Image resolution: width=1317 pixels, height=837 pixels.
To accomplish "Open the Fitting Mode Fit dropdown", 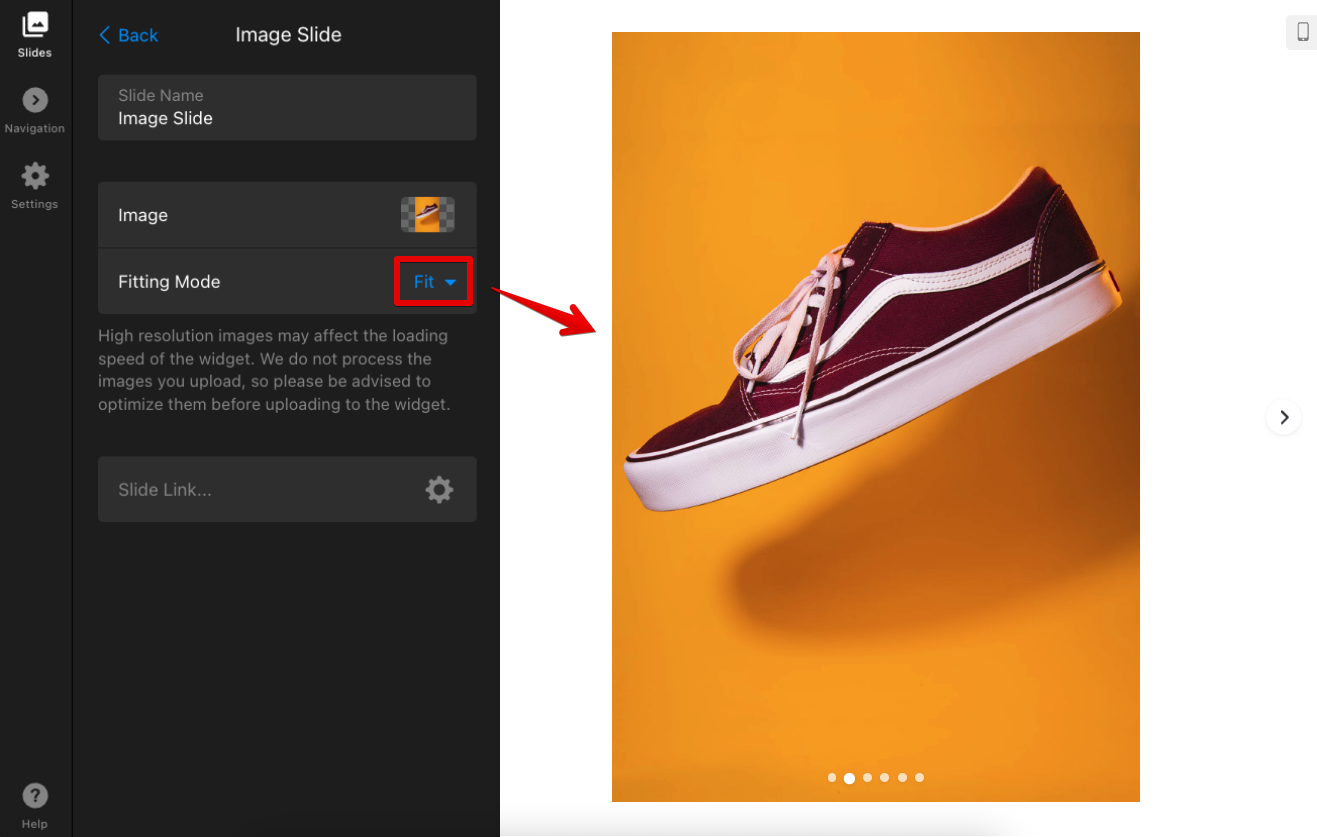I will [x=434, y=282].
